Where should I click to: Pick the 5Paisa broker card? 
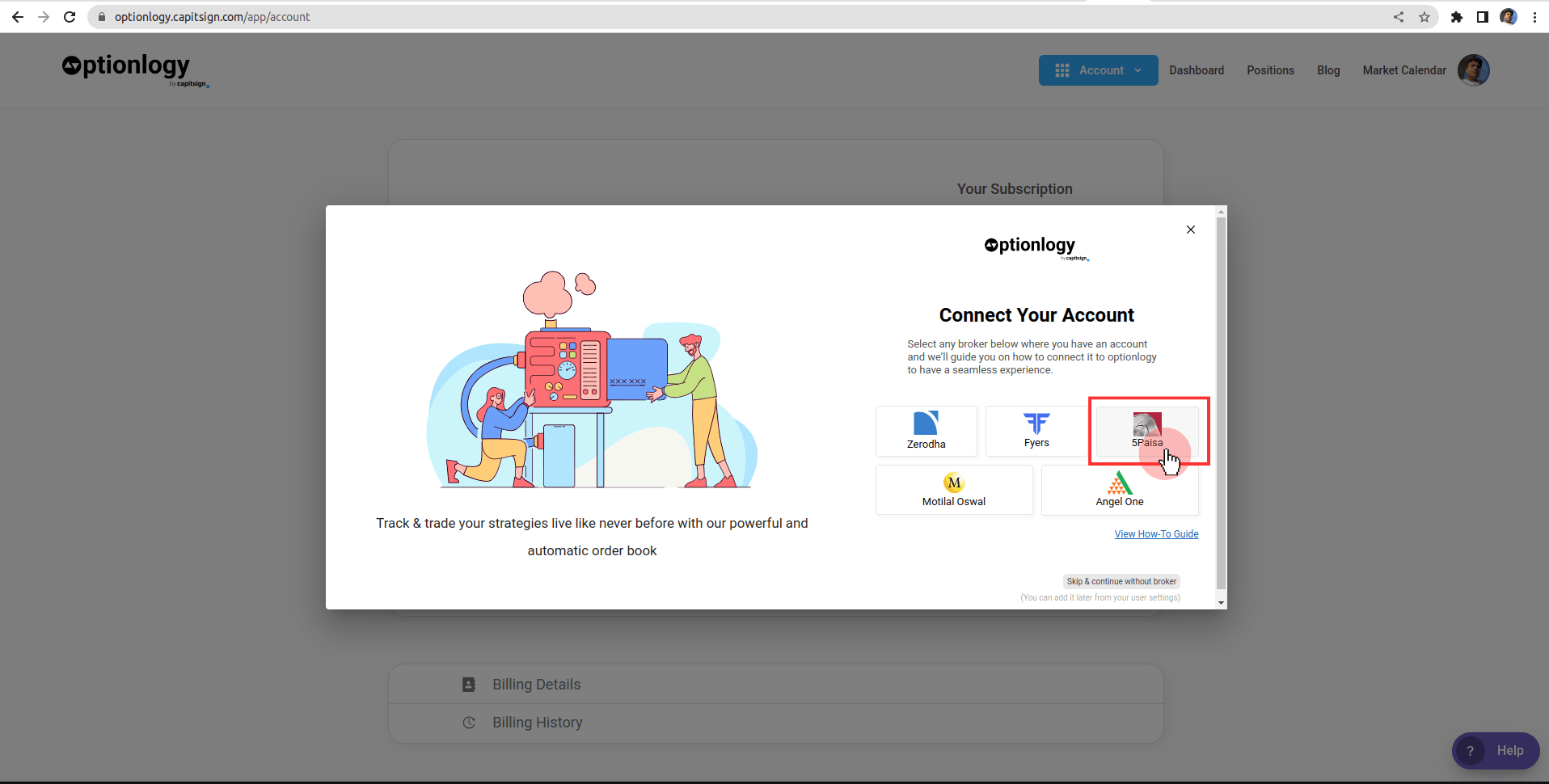pyautogui.click(x=1147, y=431)
